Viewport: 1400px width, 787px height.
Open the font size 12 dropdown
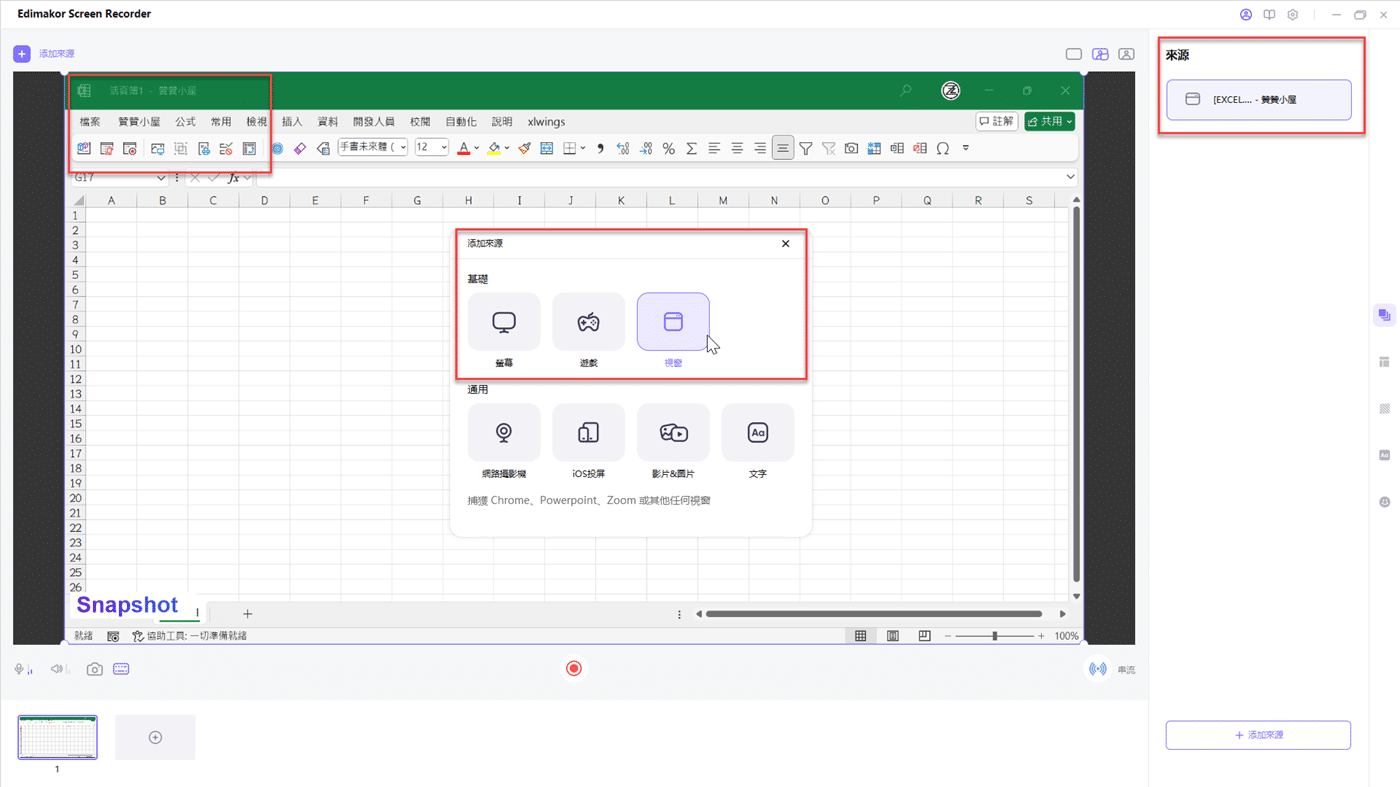click(444, 148)
